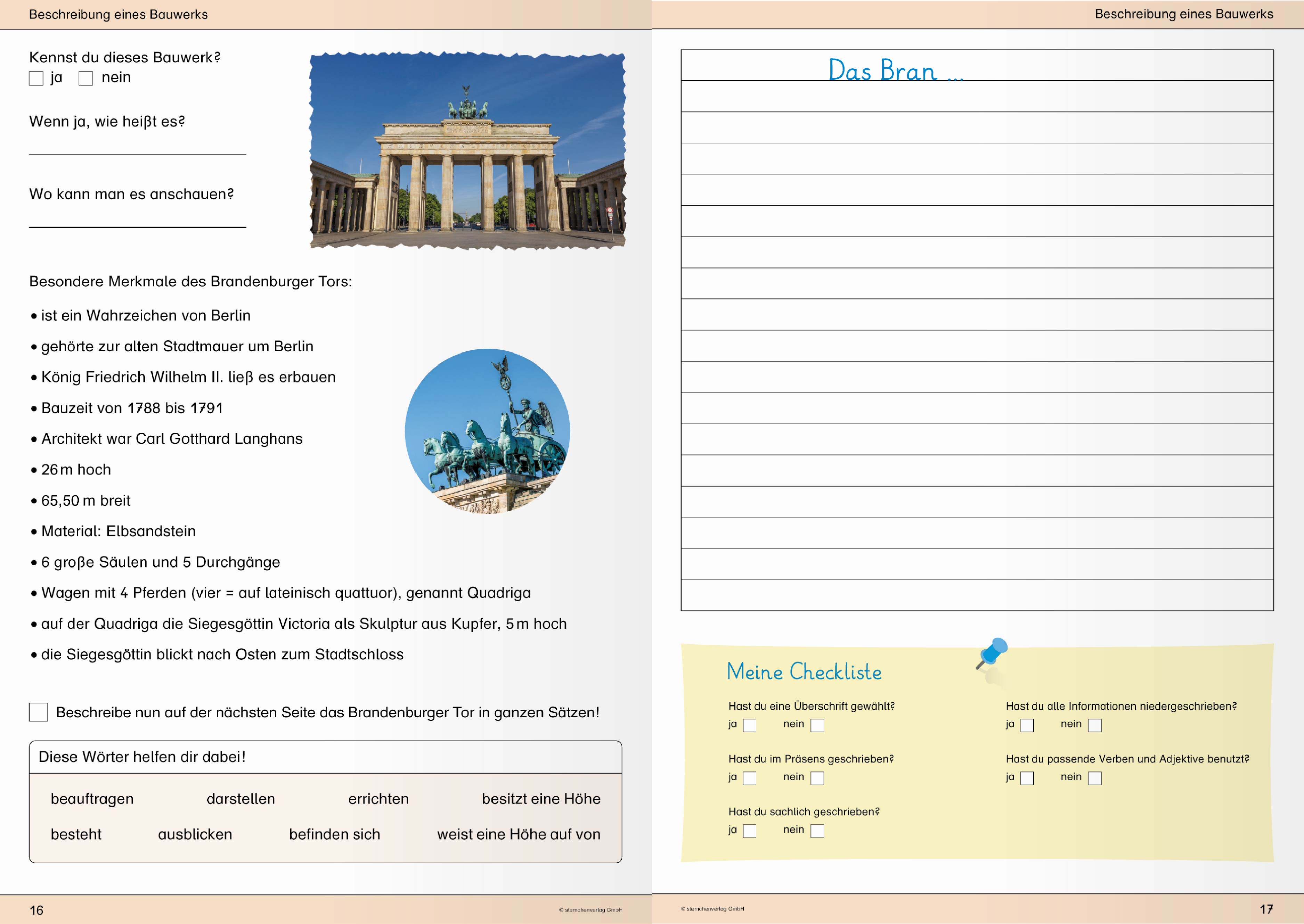Tick the 'ja' checkbox under 'Kennst du dieses Bauwerk?'
Viewport: 1304px width, 924px height.
pos(36,79)
